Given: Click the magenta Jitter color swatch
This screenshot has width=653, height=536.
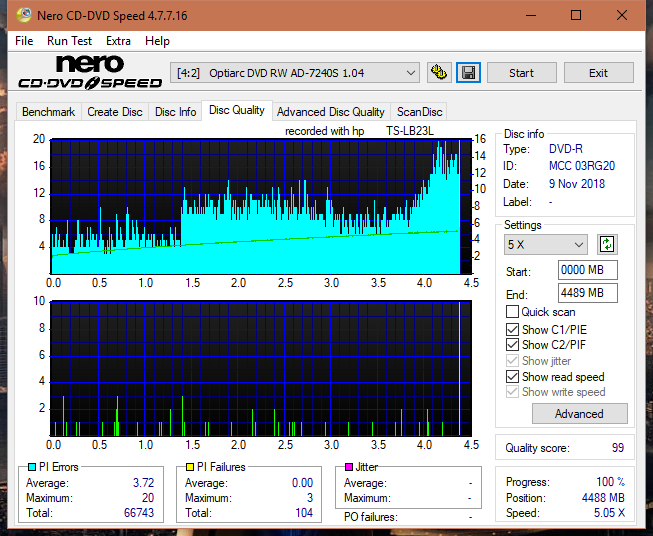Looking at the screenshot, I should click(349, 467).
